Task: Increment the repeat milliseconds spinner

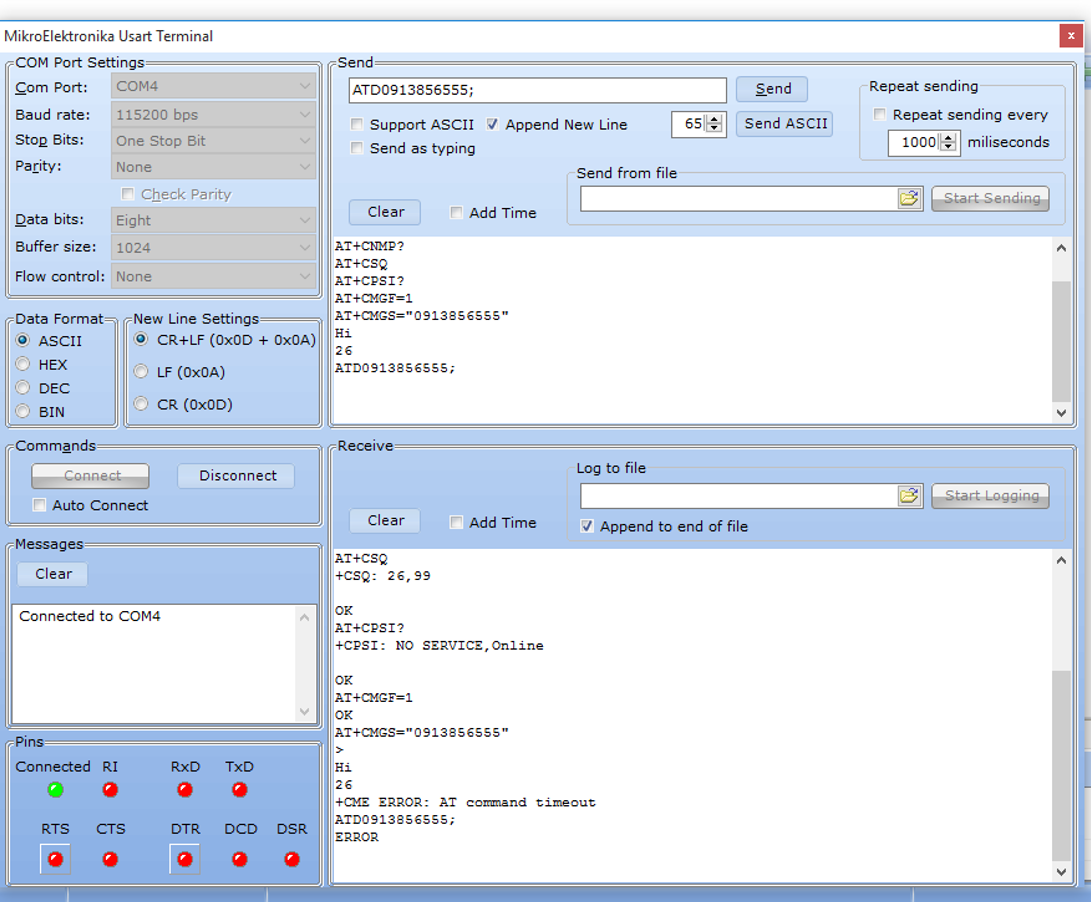Action: (x=949, y=138)
